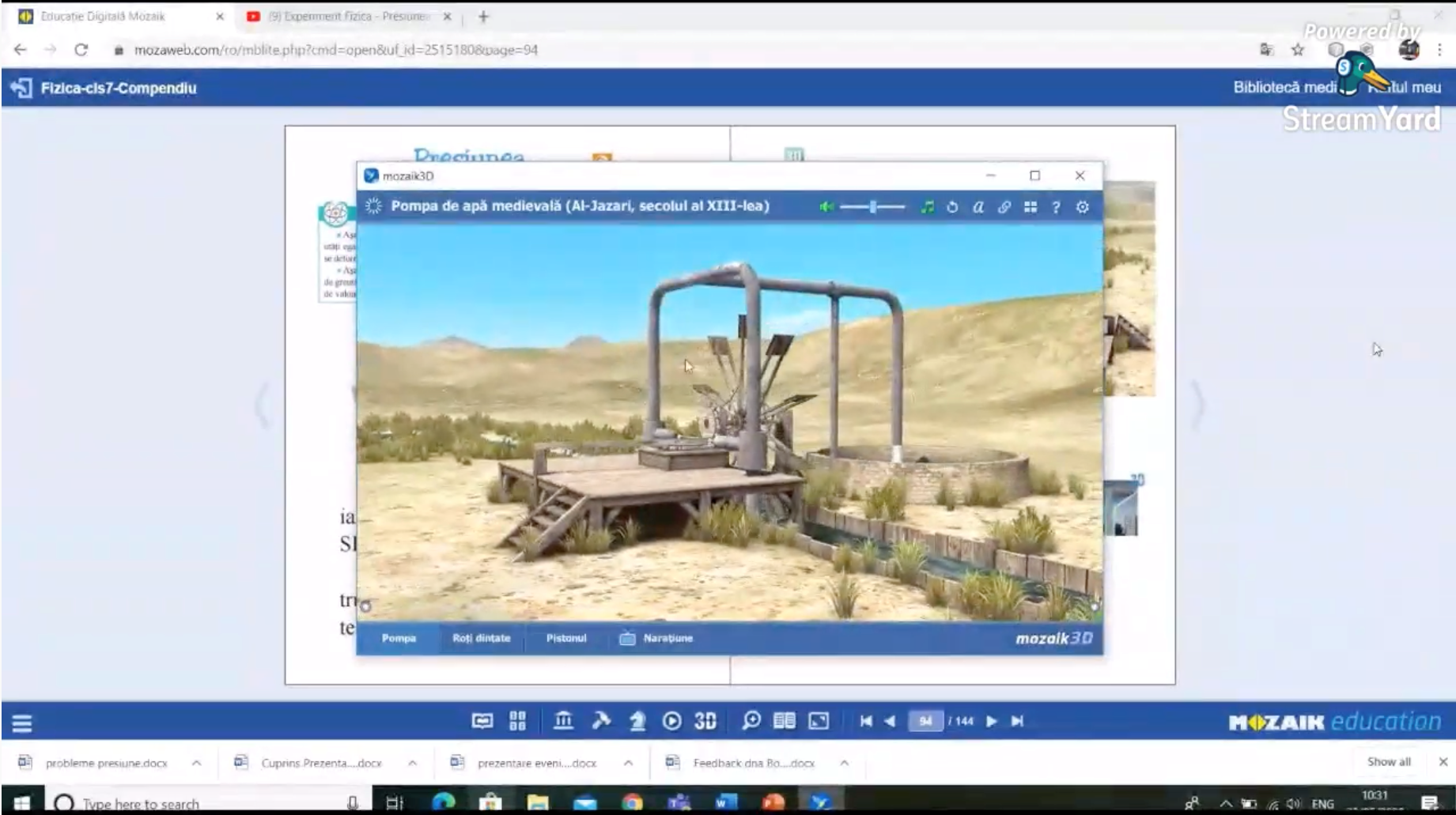
Task: Toggle the text labels 'a' icon
Action: 978,207
